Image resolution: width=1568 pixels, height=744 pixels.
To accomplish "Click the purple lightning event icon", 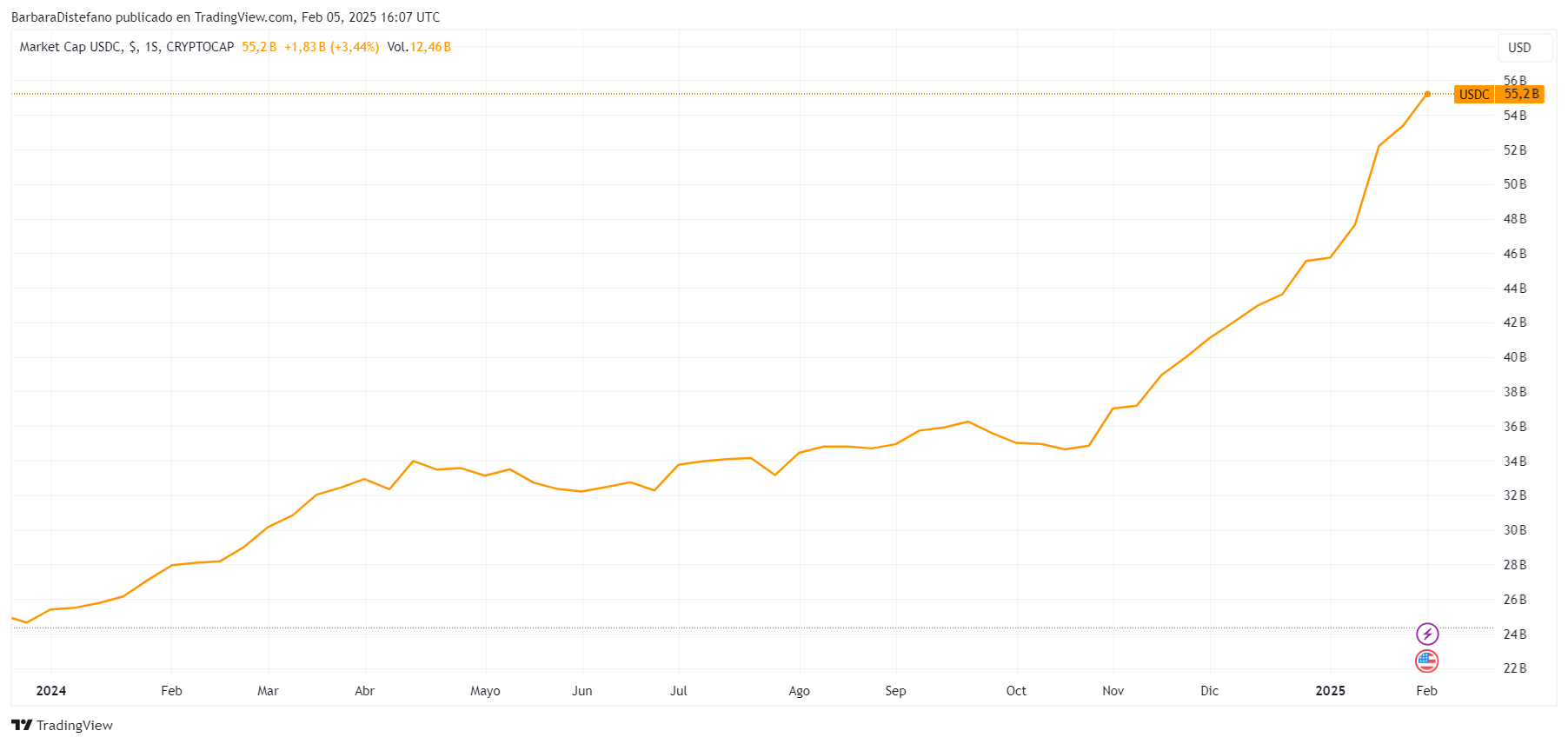I will (x=1427, y=634).
